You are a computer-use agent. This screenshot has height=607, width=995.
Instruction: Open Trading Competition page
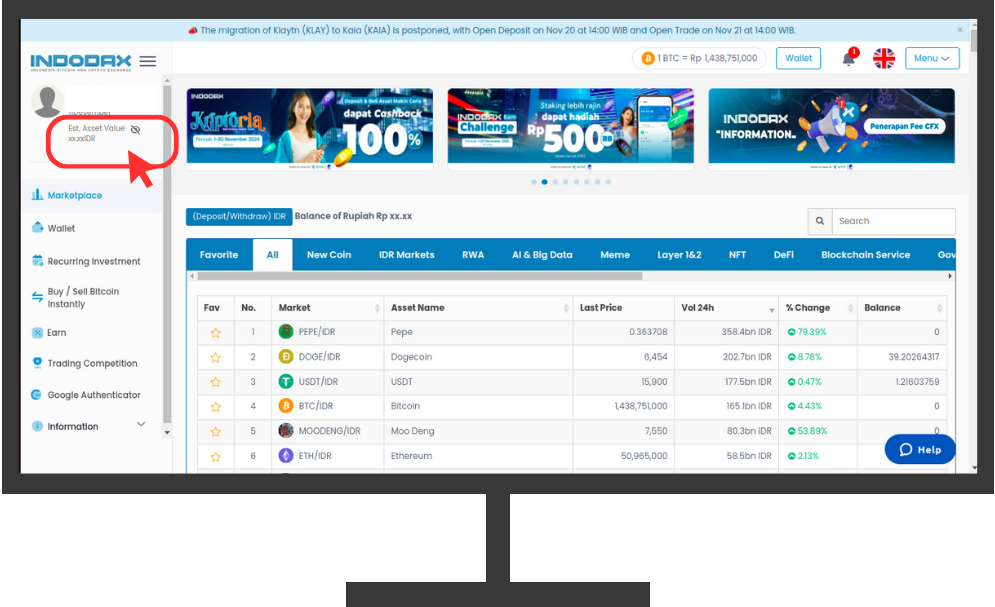[92, 363]
